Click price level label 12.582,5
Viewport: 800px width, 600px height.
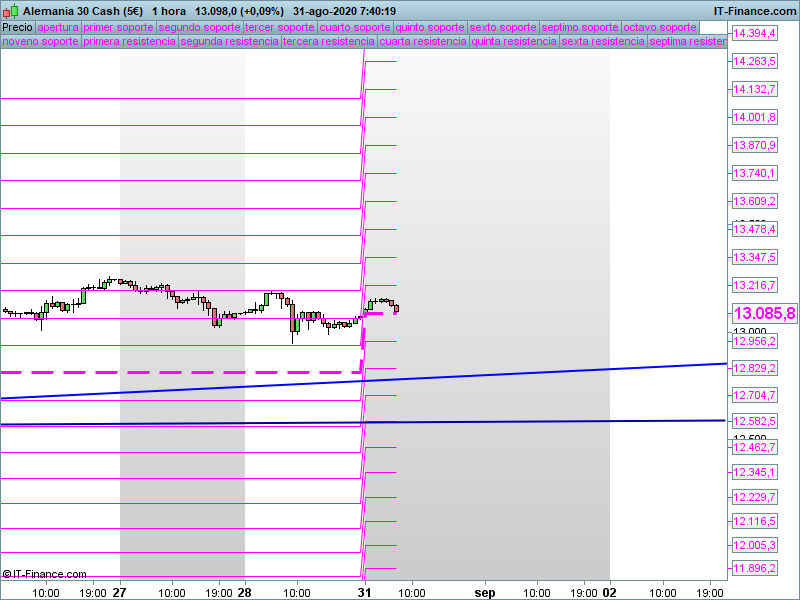[x=755, y=421]
